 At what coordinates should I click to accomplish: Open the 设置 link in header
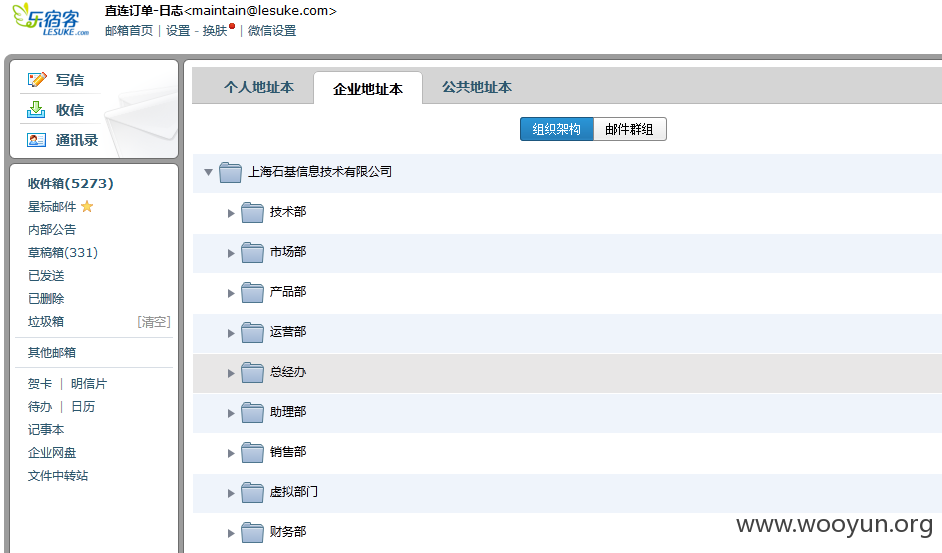coord(178,31)
